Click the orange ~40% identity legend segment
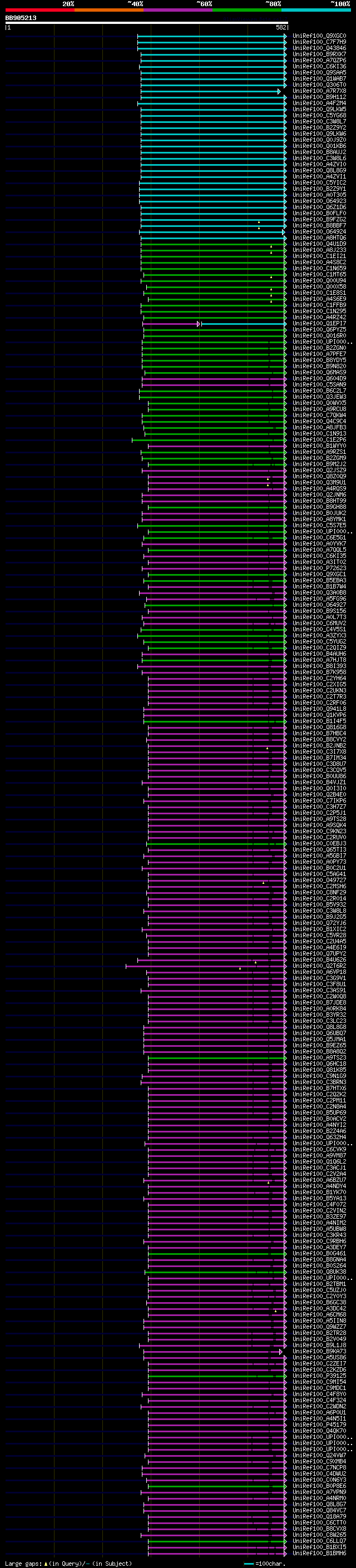 pyautogui.click(x=109, y=10)
